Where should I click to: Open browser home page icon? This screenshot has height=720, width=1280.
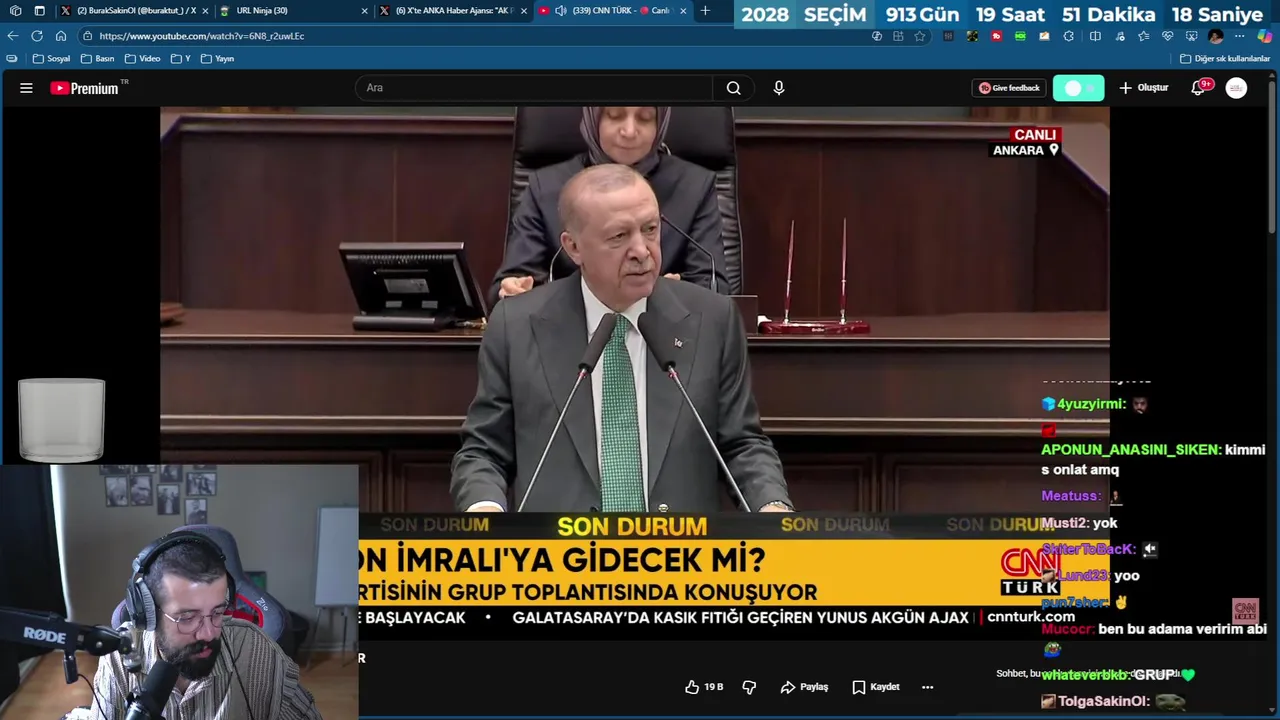tap(61, 36)
